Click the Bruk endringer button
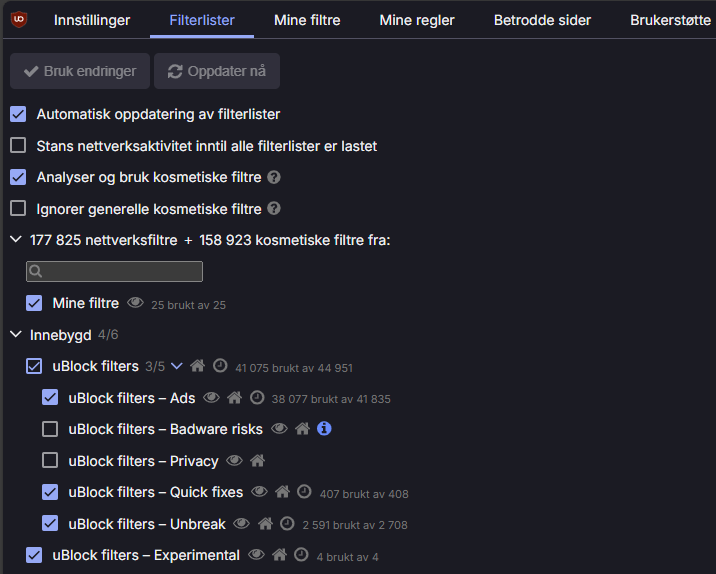This screenshot has height=574, width=716. click(80, 71)
